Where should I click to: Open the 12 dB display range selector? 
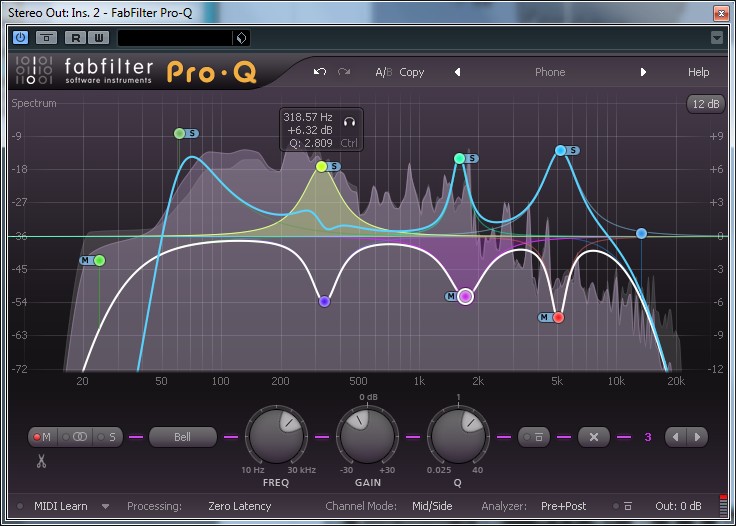pyautogui.click(x=705, y=104)
